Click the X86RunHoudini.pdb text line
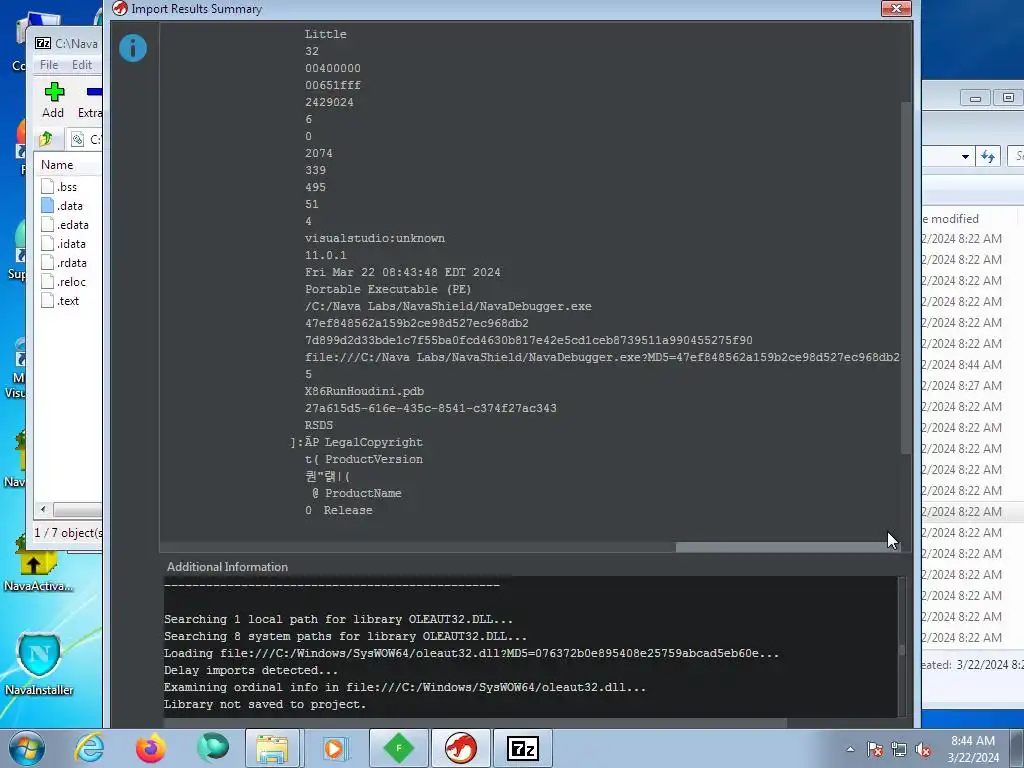This screenshot has width=1024, height=768. (364, 391)
